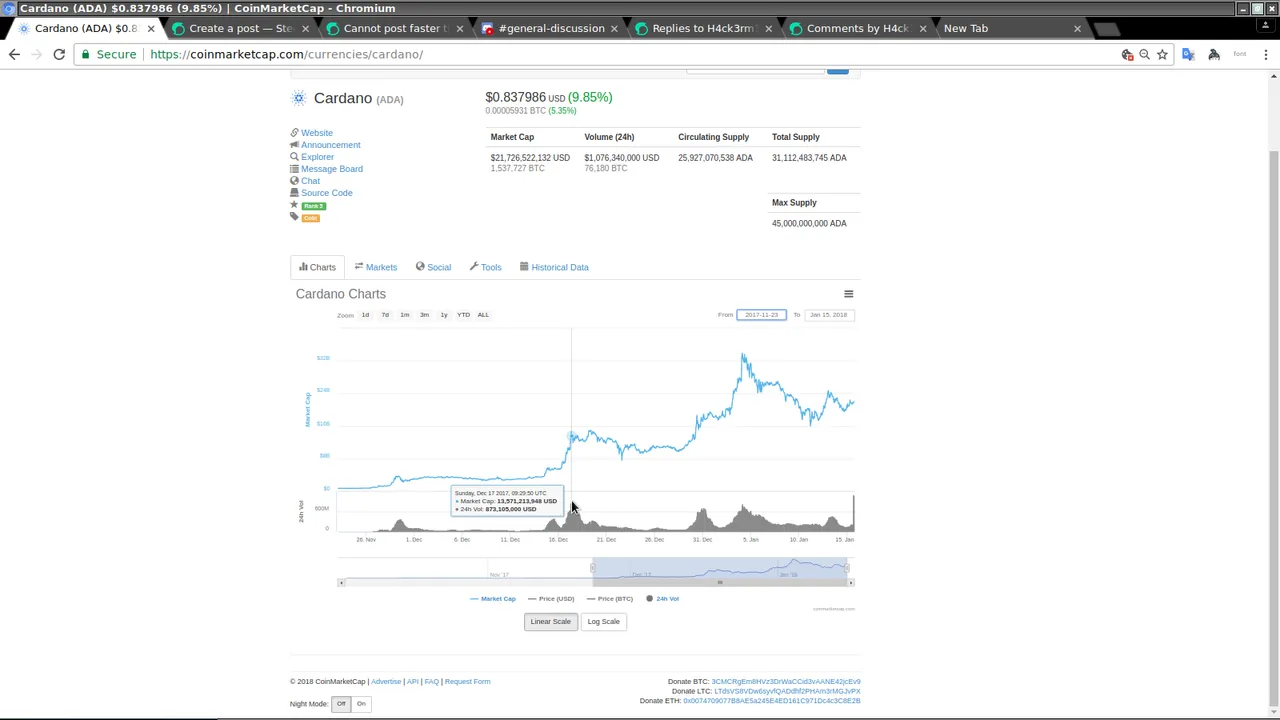1280x720 pixels.
Task: Open the Announcement link
Action: point(331,145)
